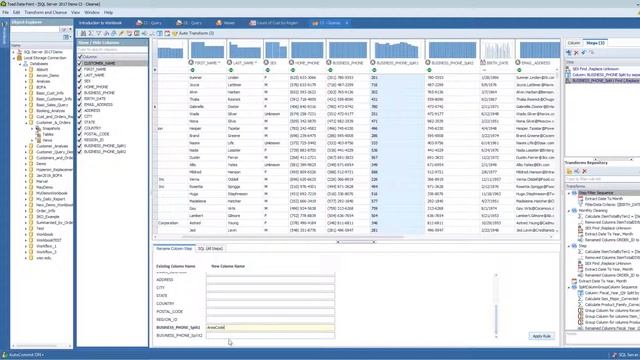
Task: Collapse the Monthly Cleaning transform group
Action: [x=569, y=211]
